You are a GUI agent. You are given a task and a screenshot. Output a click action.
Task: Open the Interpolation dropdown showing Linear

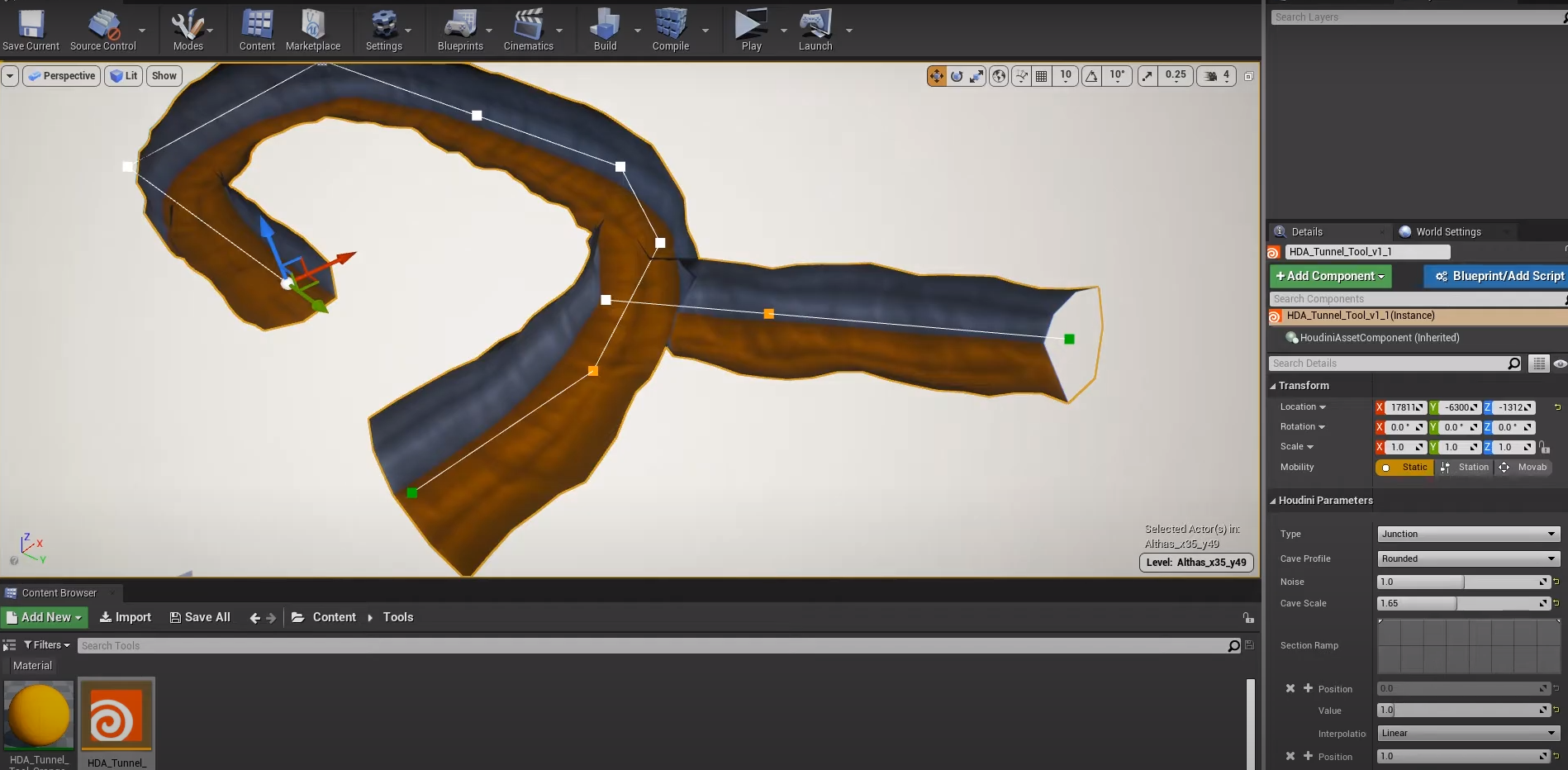(x=1468, y=734)
